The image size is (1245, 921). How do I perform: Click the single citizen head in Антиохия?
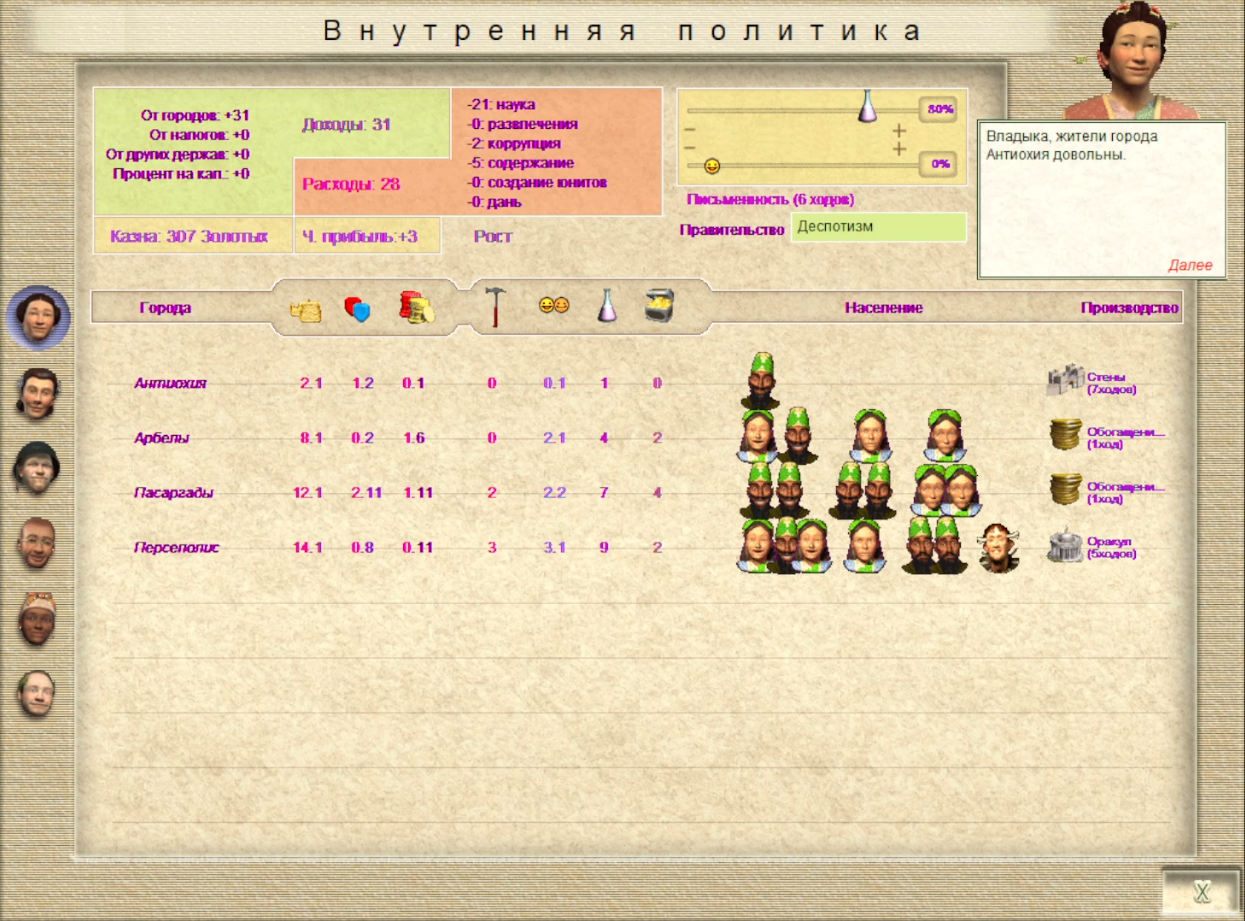(761, 381)
